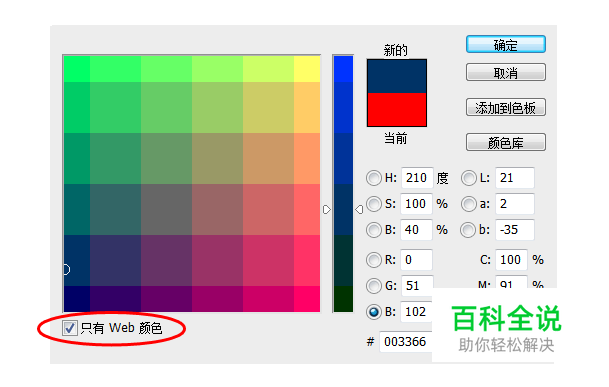Select the S saturation radio button
Viewport: 609px width, 387px height.
pyautogui.click(x=374, y=204)
